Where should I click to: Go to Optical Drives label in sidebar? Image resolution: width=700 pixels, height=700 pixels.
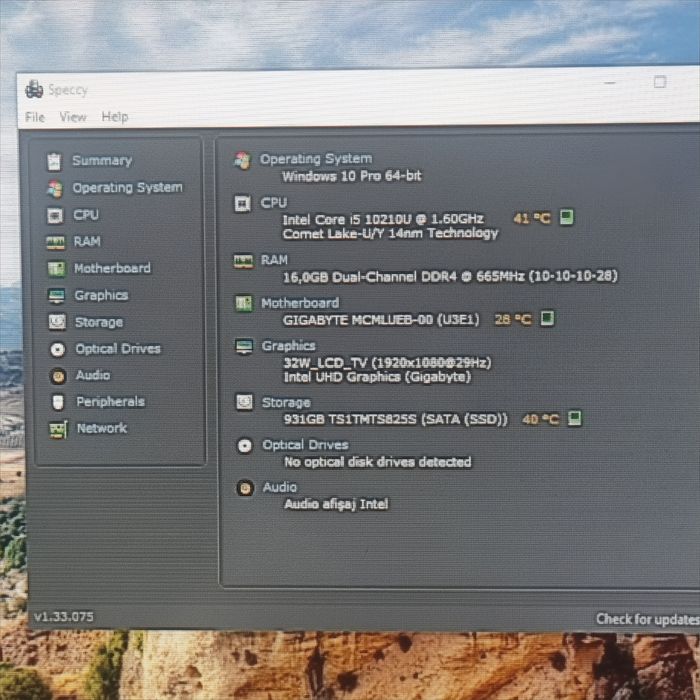(118, 349)
